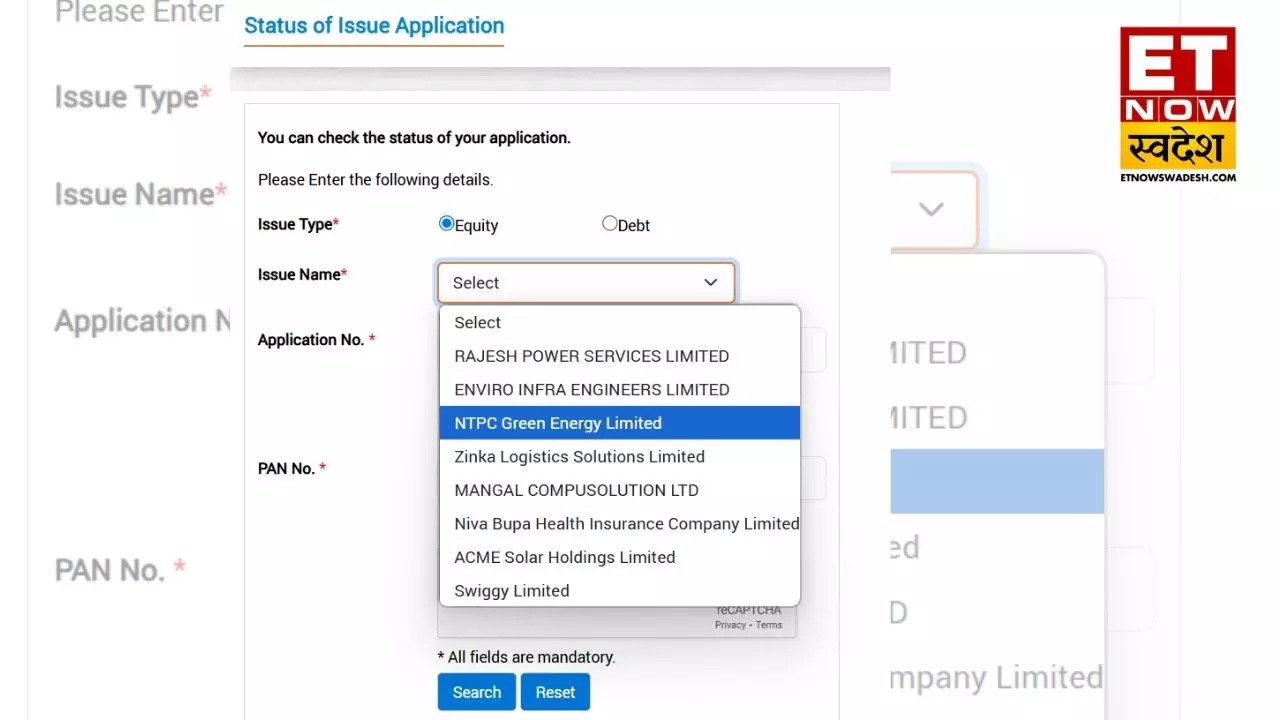Screen dimensions: 1280x720
Task: Choose ENVIRO INFRA ENGINEERS LIMITED option
Action: pos(620,389)
